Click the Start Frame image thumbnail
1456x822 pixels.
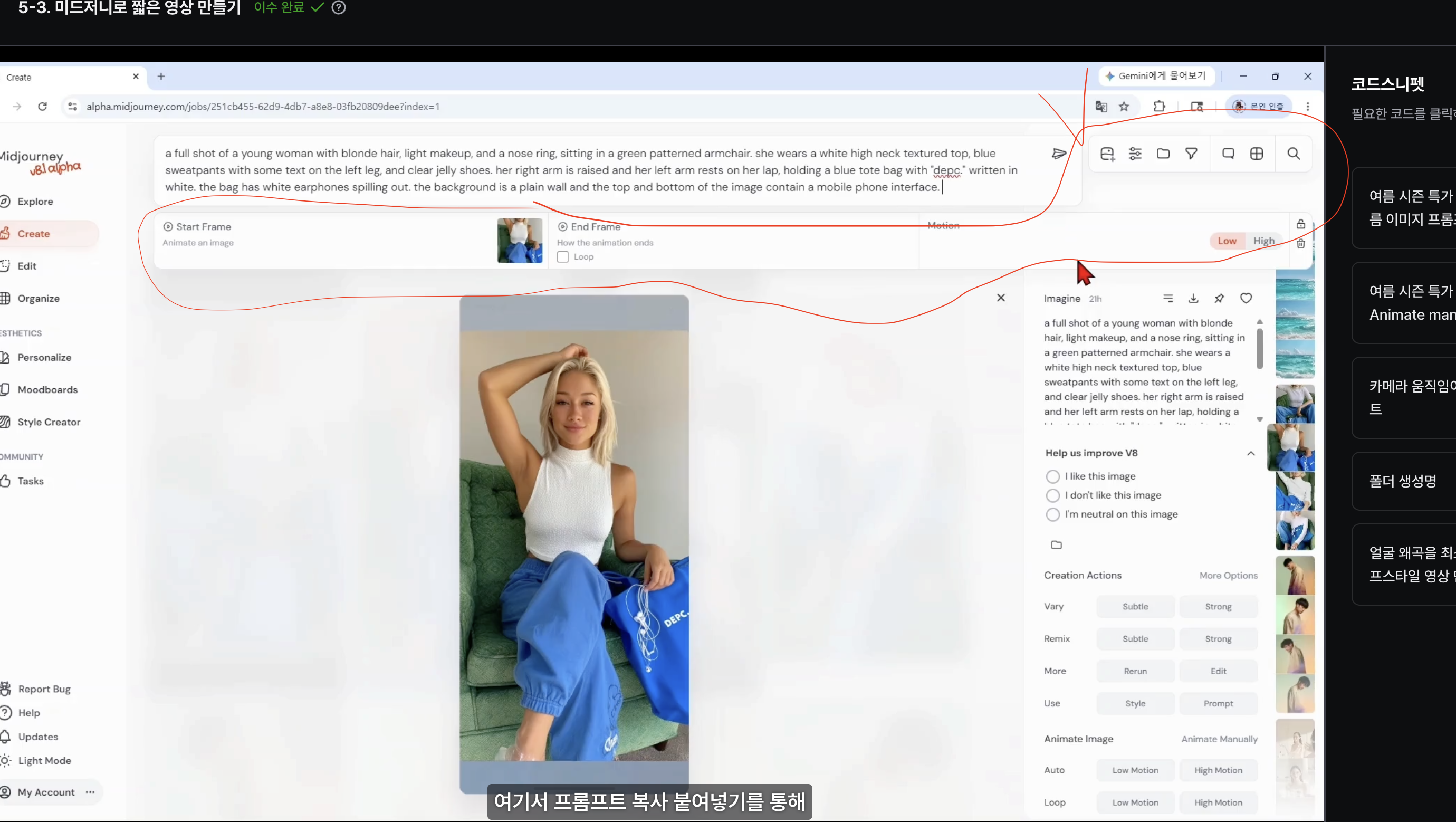tap(520, 240)
